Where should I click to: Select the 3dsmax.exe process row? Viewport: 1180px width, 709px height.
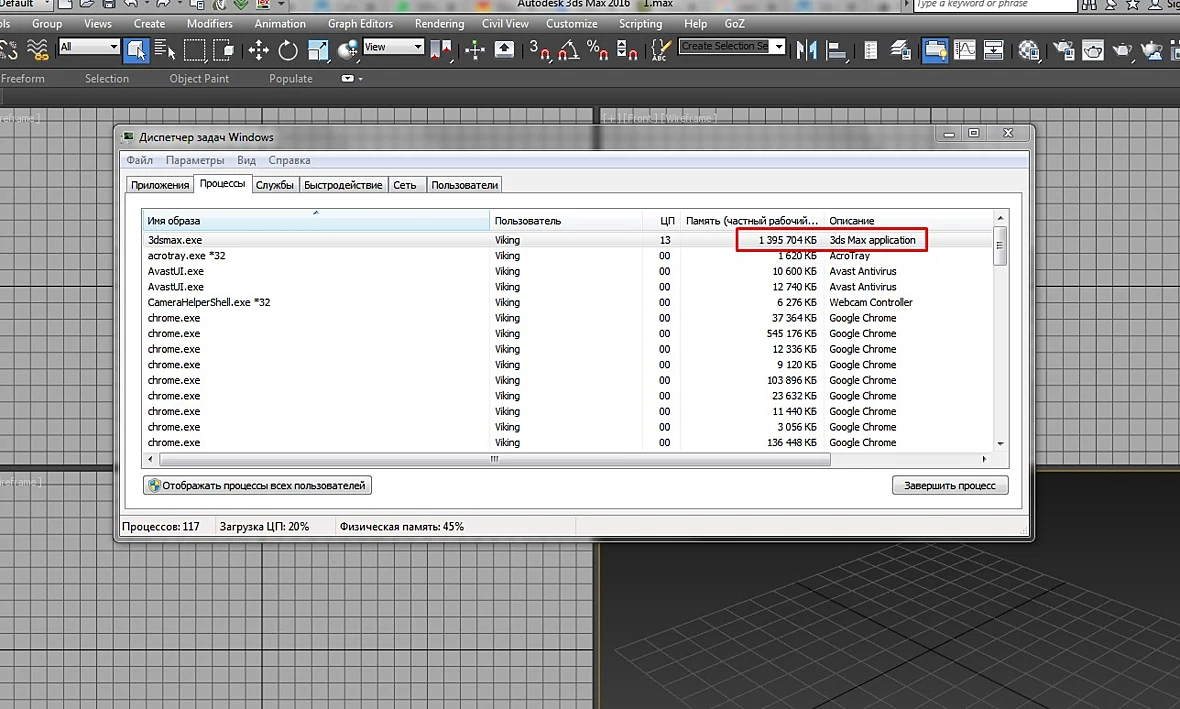pos(568,240)
